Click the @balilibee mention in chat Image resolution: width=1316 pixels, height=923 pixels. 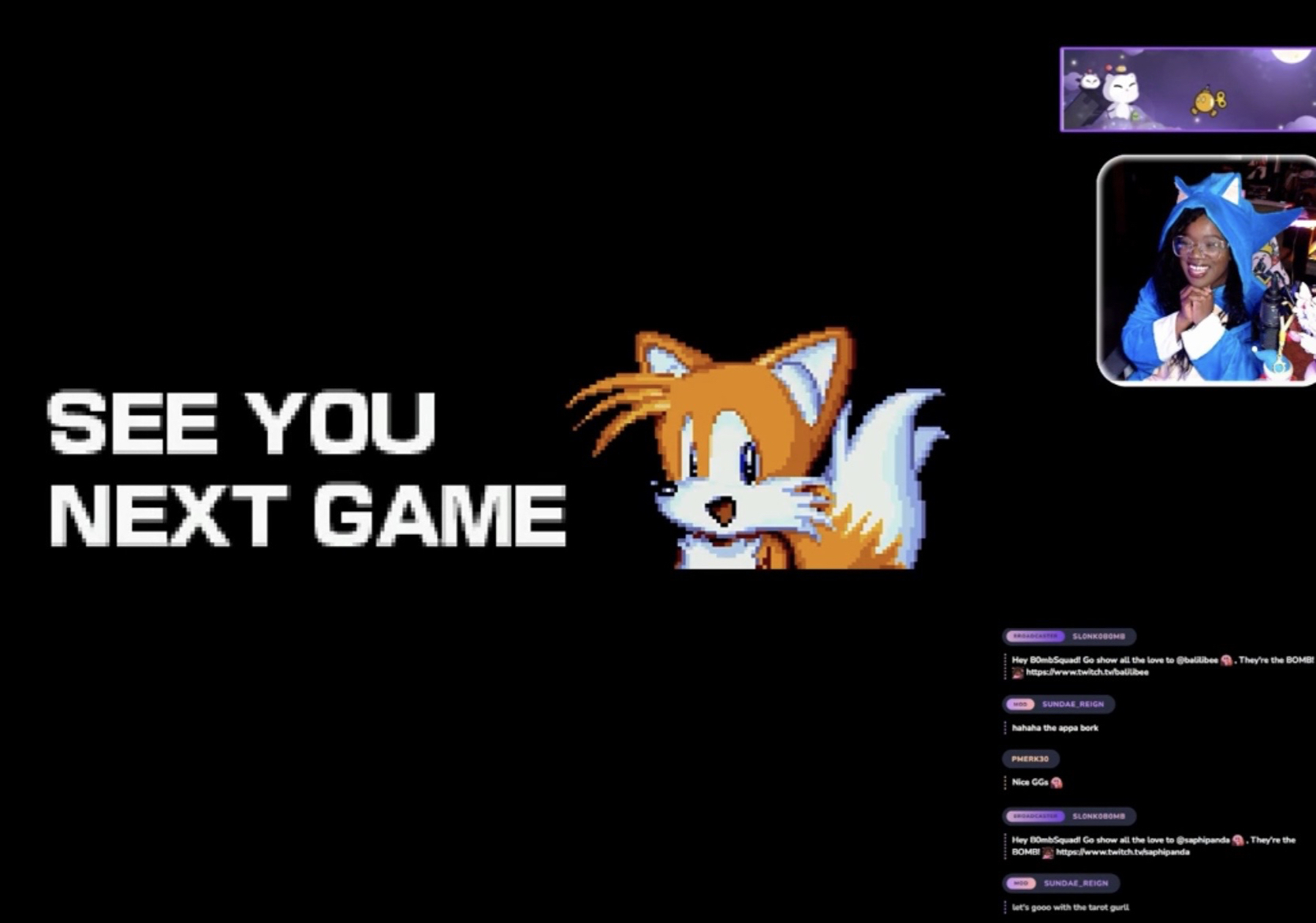click(x=1196, y=660)
